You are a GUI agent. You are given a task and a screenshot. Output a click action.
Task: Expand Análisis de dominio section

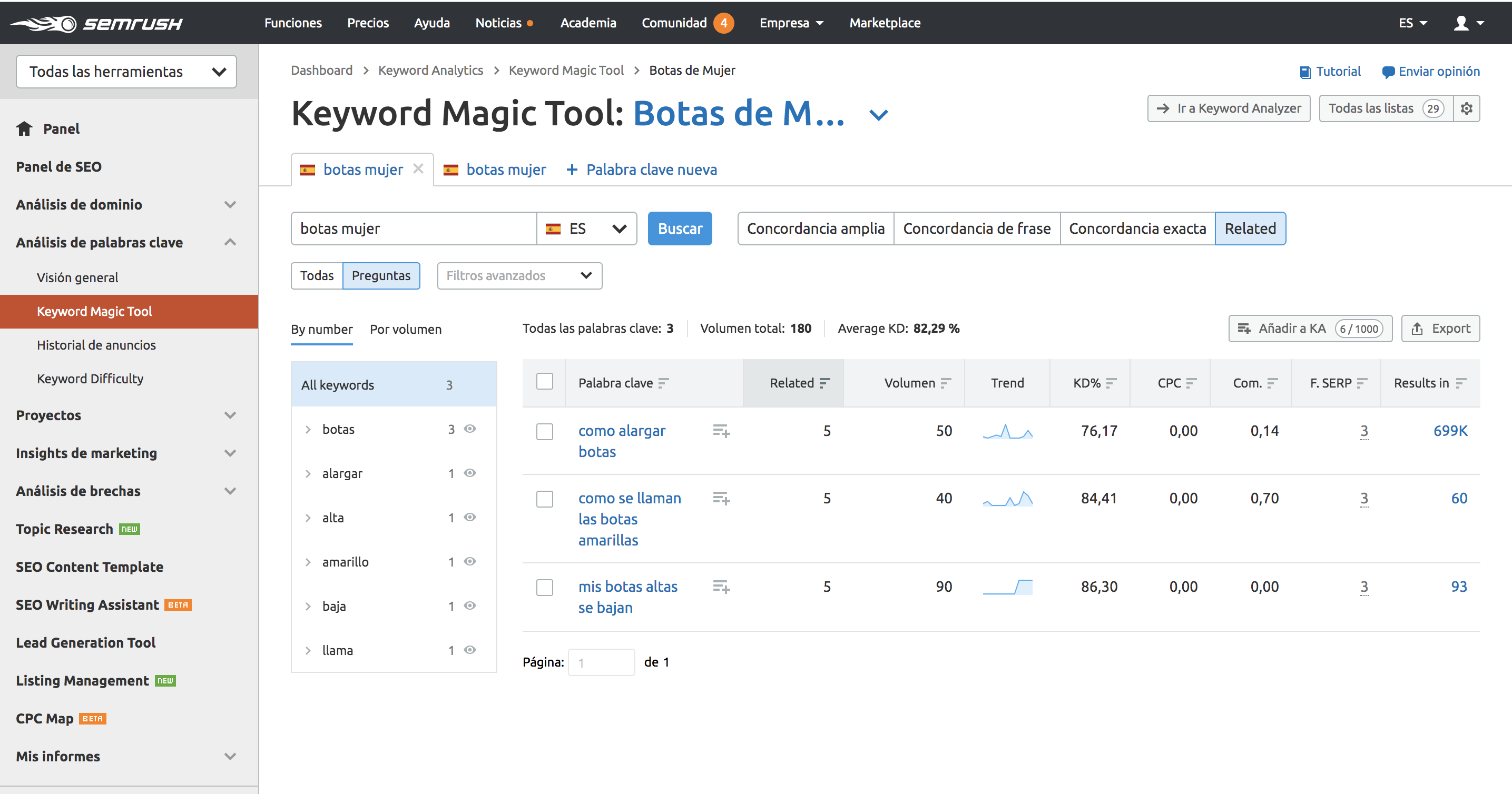230,205
